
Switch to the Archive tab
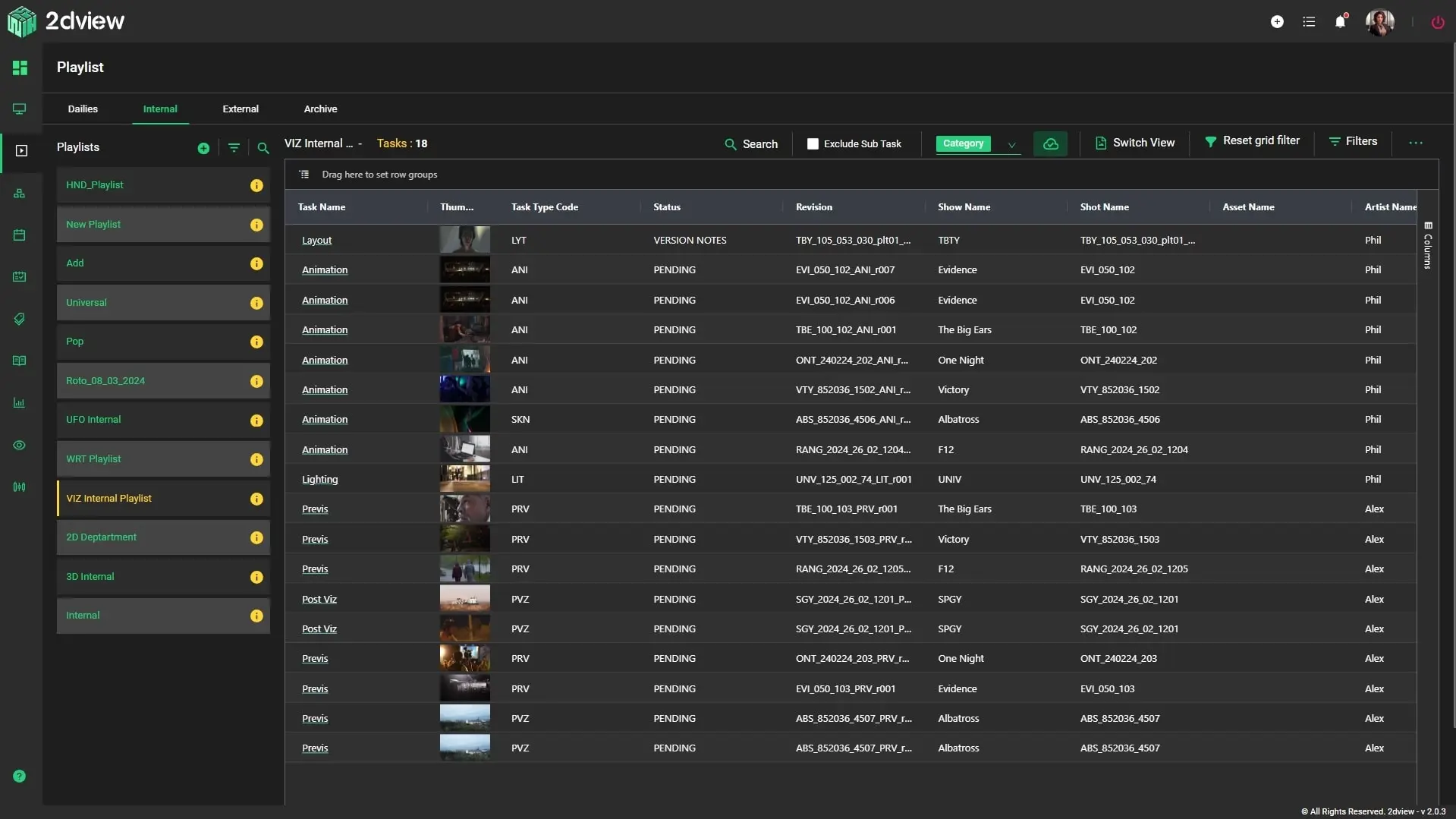pyautogui.click(x=320, y=109)
